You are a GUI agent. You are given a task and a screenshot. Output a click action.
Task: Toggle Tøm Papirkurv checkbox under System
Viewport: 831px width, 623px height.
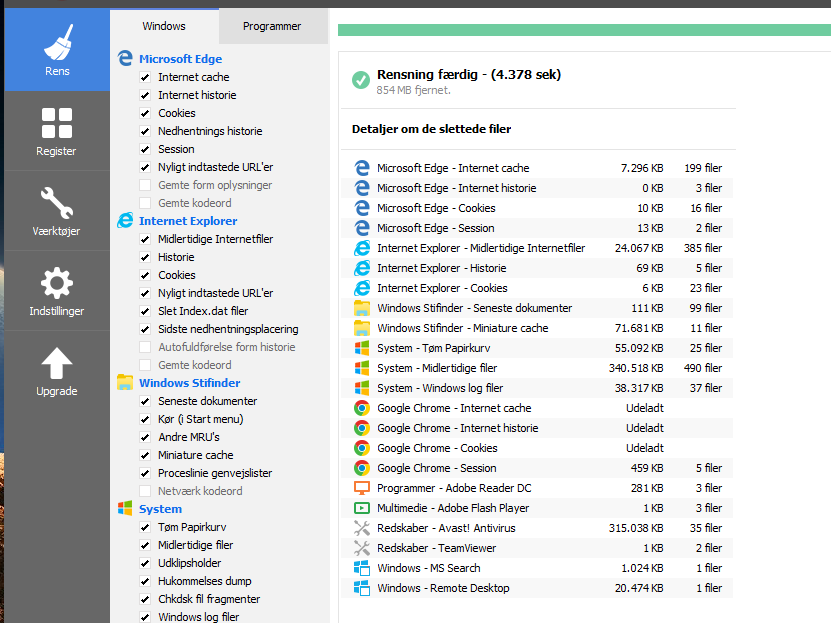pyautogui.click(x=146, y=527)
